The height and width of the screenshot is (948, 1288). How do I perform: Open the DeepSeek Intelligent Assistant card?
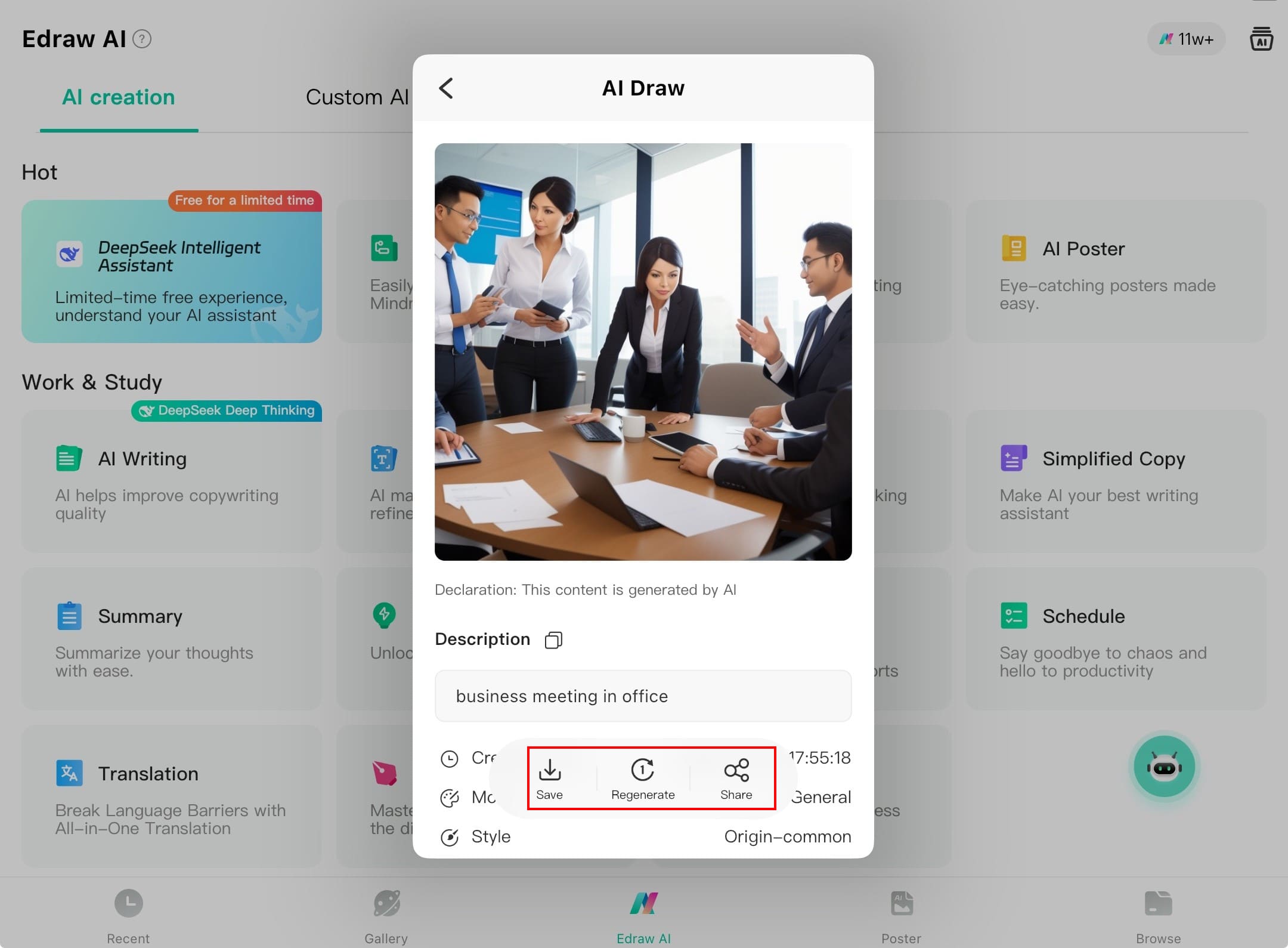[172, 271]
